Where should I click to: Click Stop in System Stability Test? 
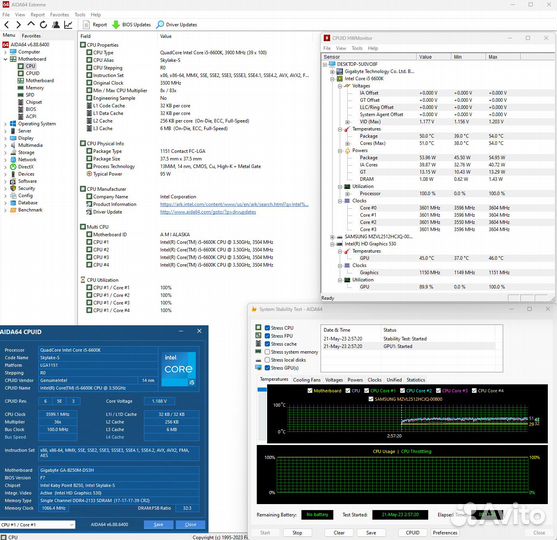[297, 533]
